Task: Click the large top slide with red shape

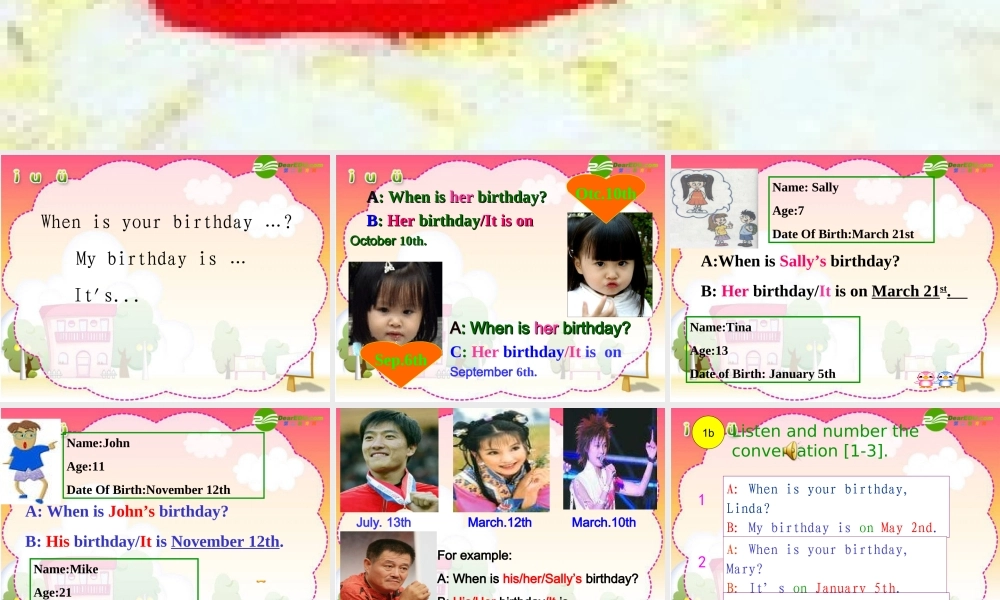Action: click(x=500, y=75)
